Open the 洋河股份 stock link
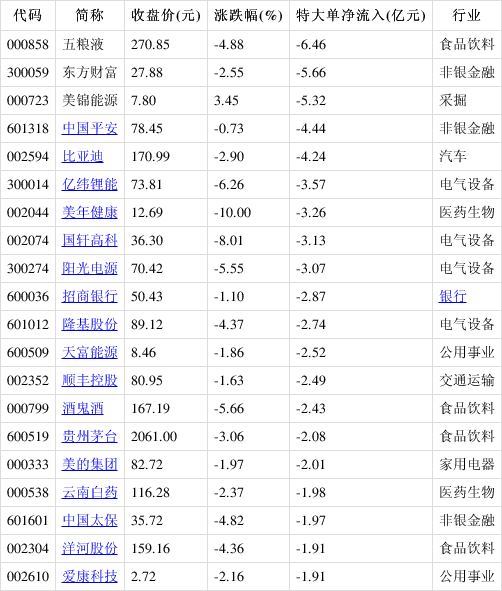Viewport: 502px width, 591px height. click(x=90, y=548)
